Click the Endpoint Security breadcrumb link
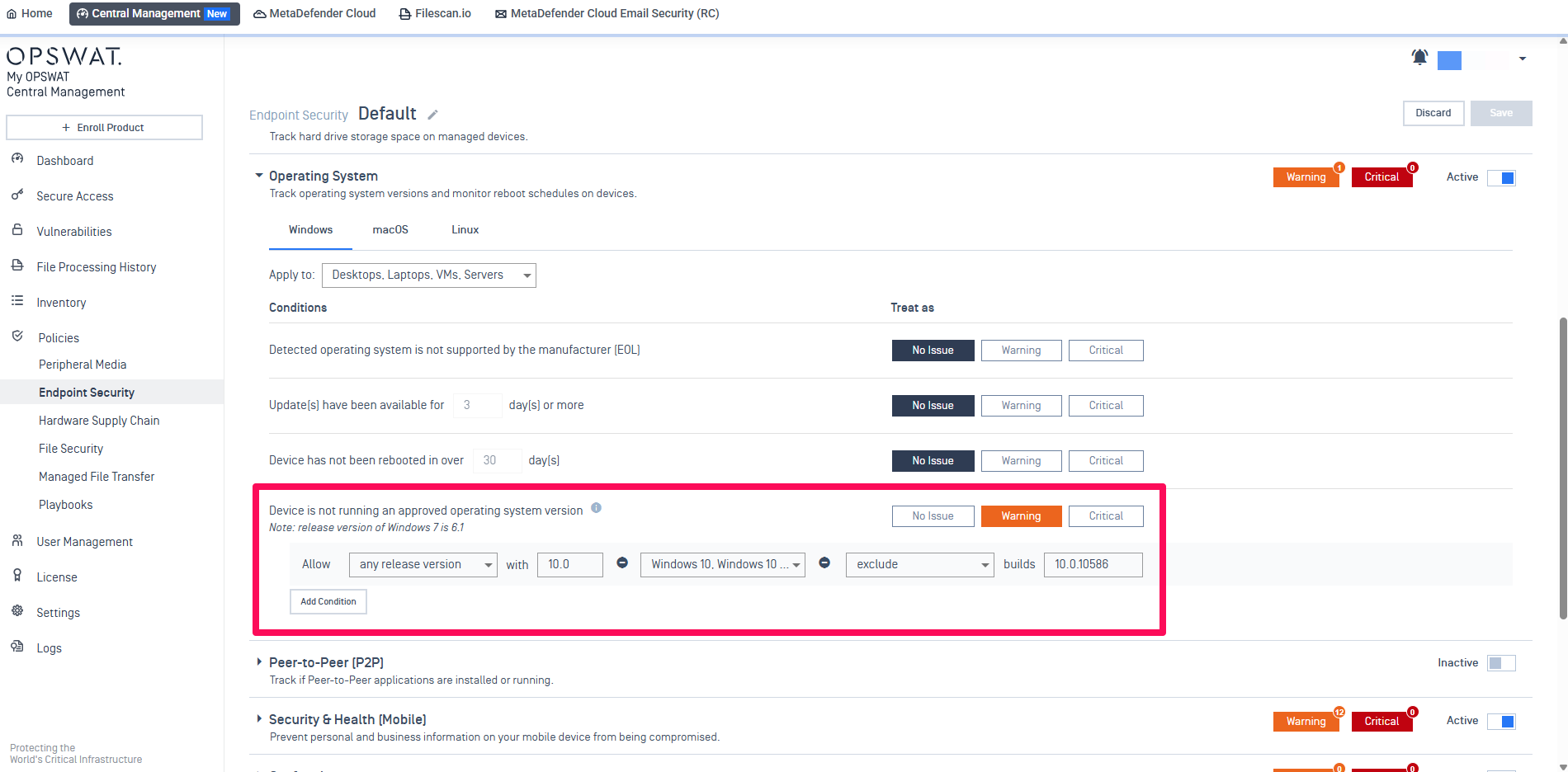This screenshot has height=772, width=1568. pos(299,115)
